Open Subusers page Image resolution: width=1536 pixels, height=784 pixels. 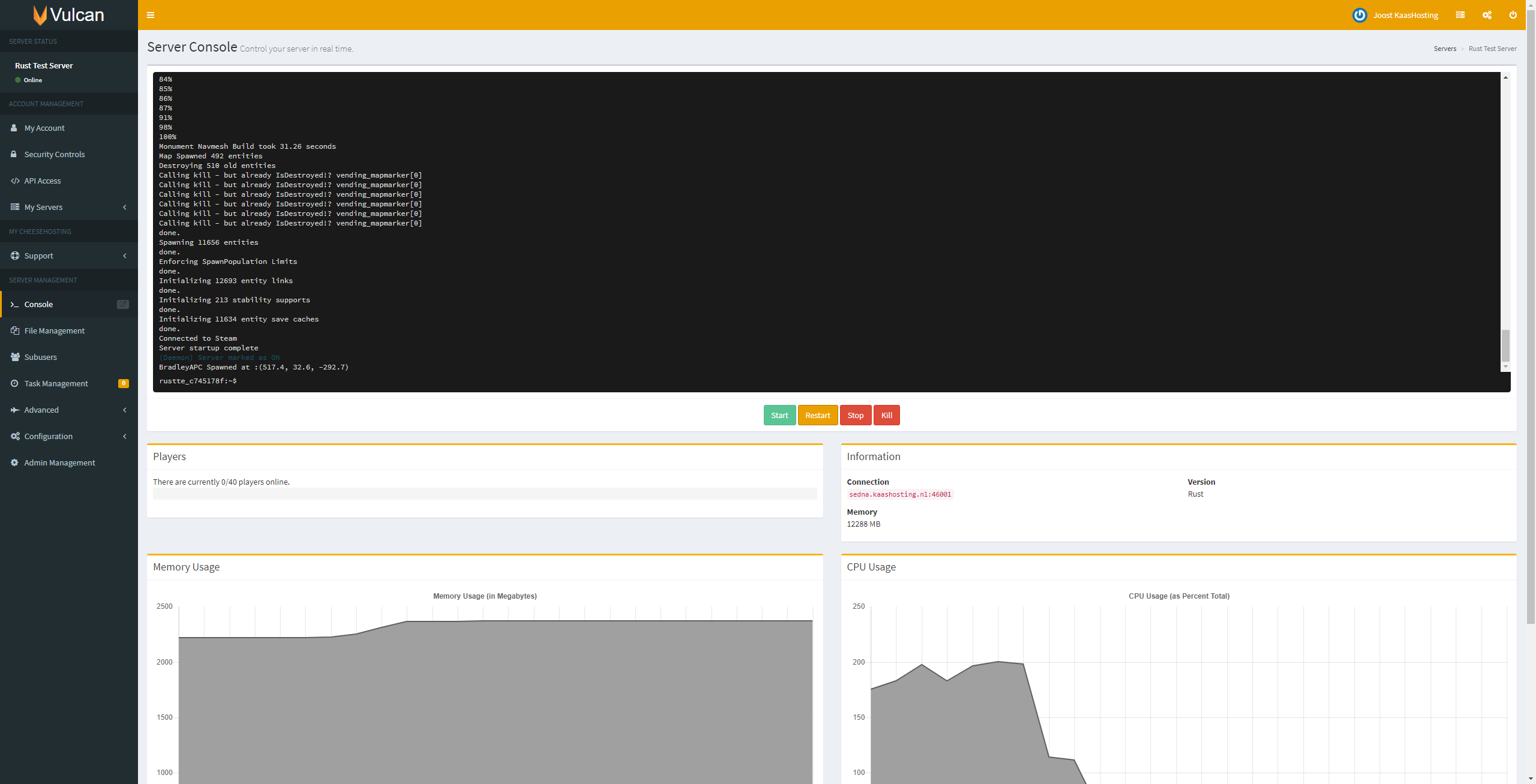point(40,357)
